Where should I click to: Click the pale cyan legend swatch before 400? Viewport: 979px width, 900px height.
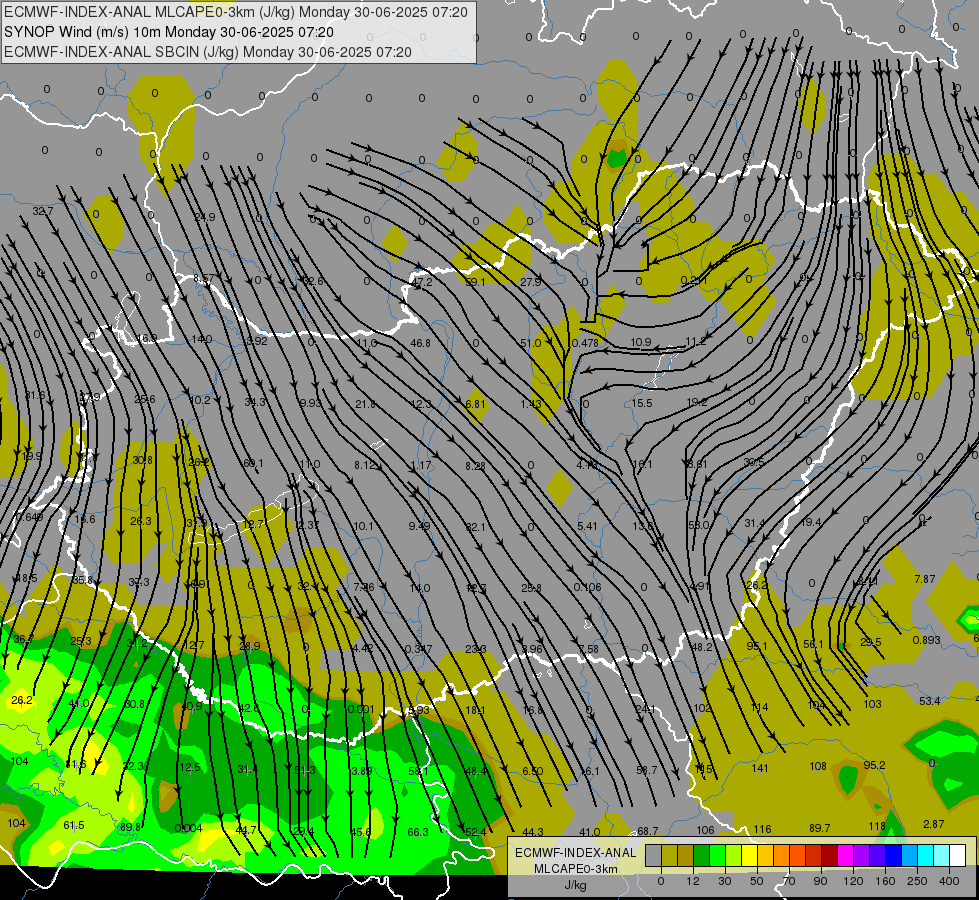[942, 855]
